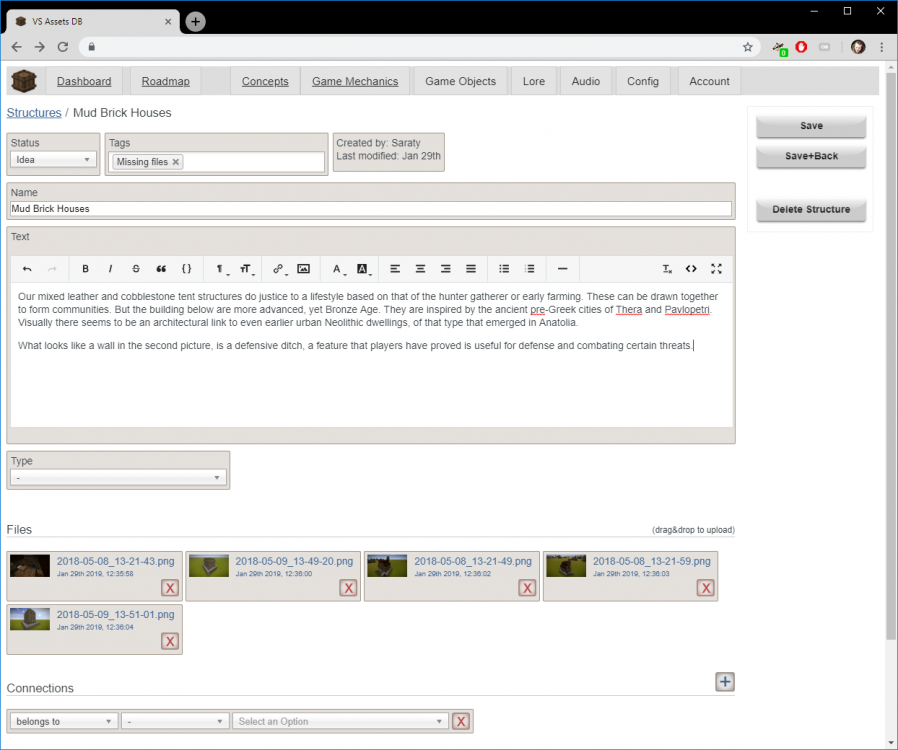Screen dimensions: 898x750
Task: Go to the Lore tab
Action: (x=534, y=81)
